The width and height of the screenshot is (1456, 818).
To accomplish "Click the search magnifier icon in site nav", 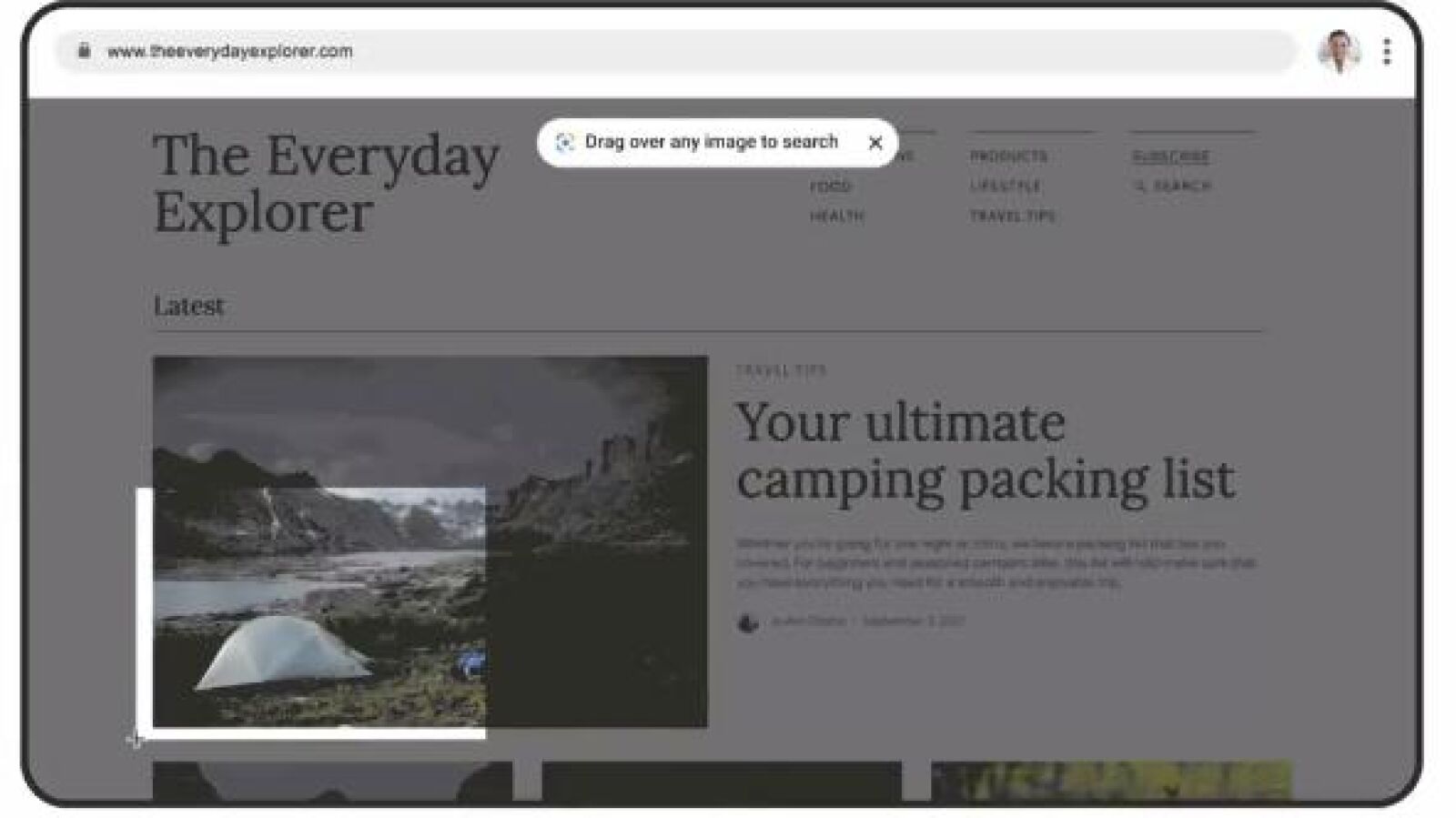I will pyautogui.click(x=1139, y=186).
